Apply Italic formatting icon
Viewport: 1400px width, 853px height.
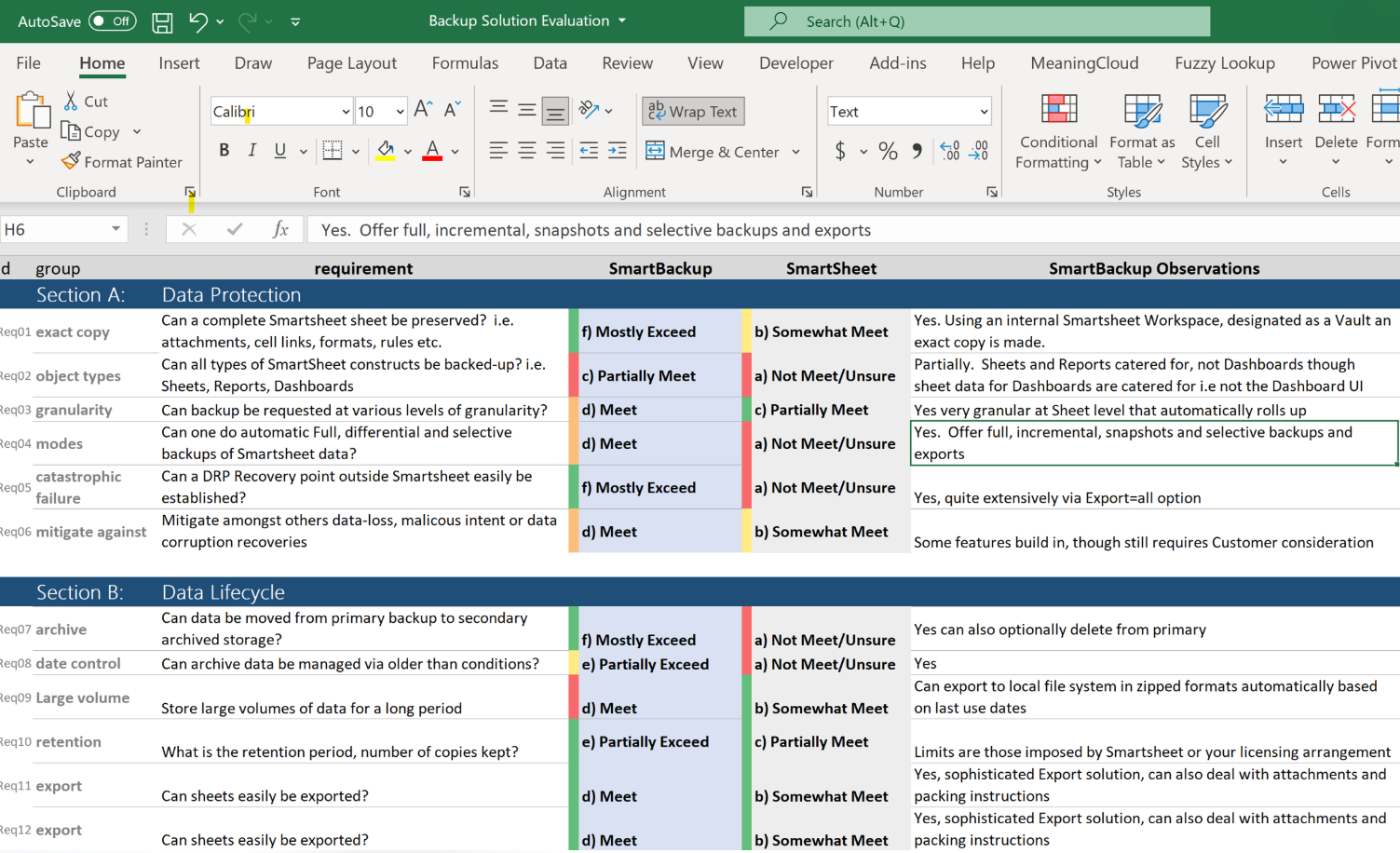(251, 150)
